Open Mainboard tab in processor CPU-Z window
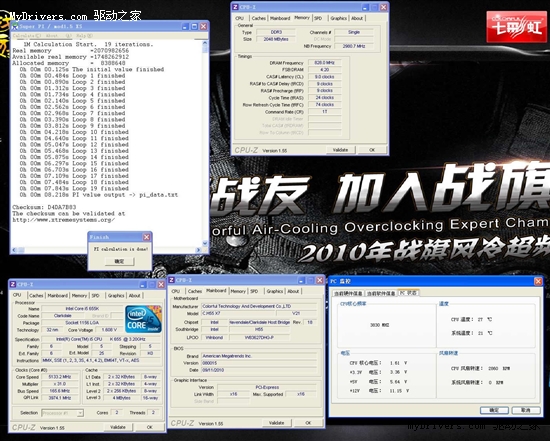This screenshot has height=441, width=550. pos(58,296)
